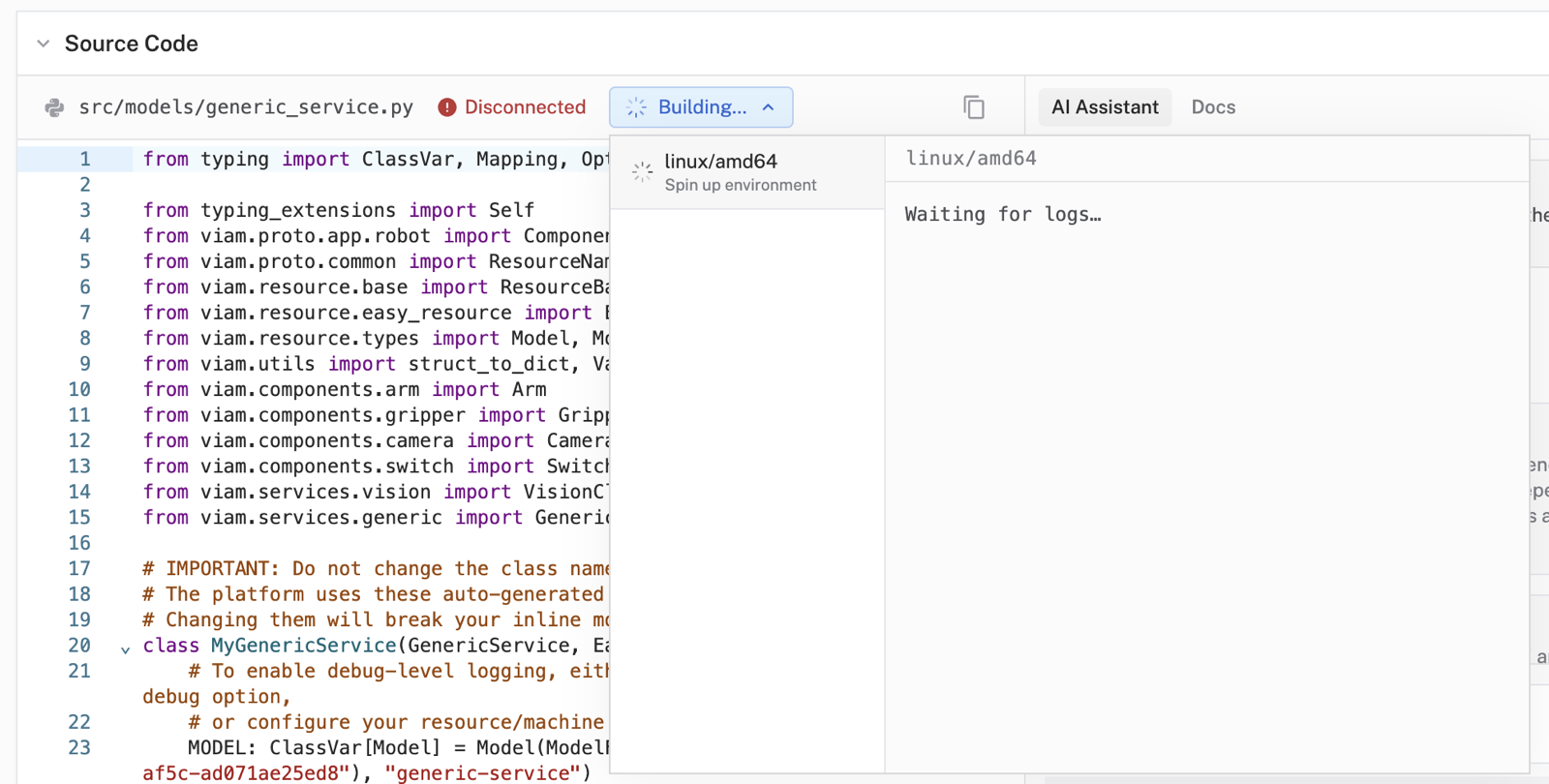This screenshot has width=1549, height=784.
Task: Switch to the AI Assistant tab
Action: pyautogui.click(x=1105, y=107)
